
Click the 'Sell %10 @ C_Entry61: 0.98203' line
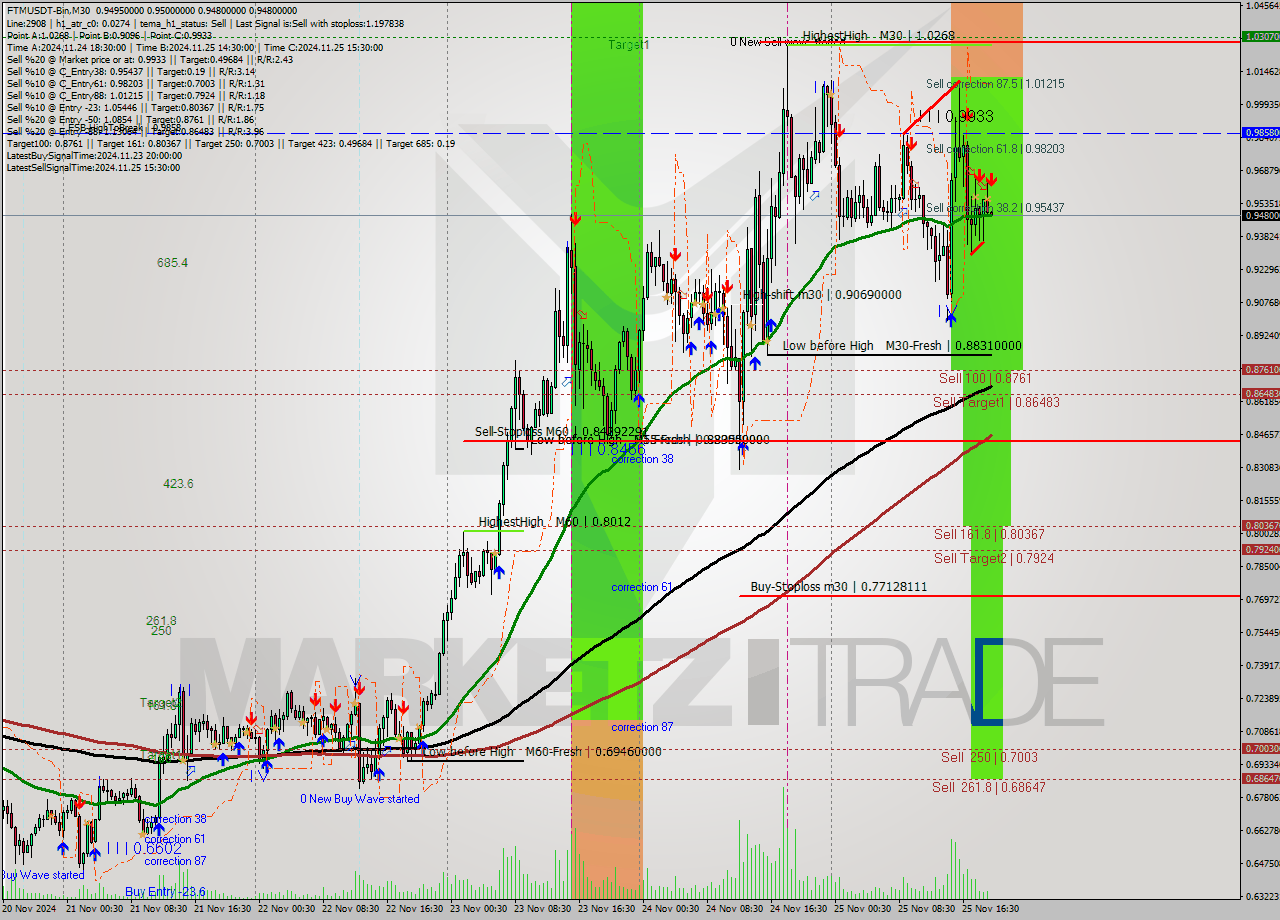[135, 84]
